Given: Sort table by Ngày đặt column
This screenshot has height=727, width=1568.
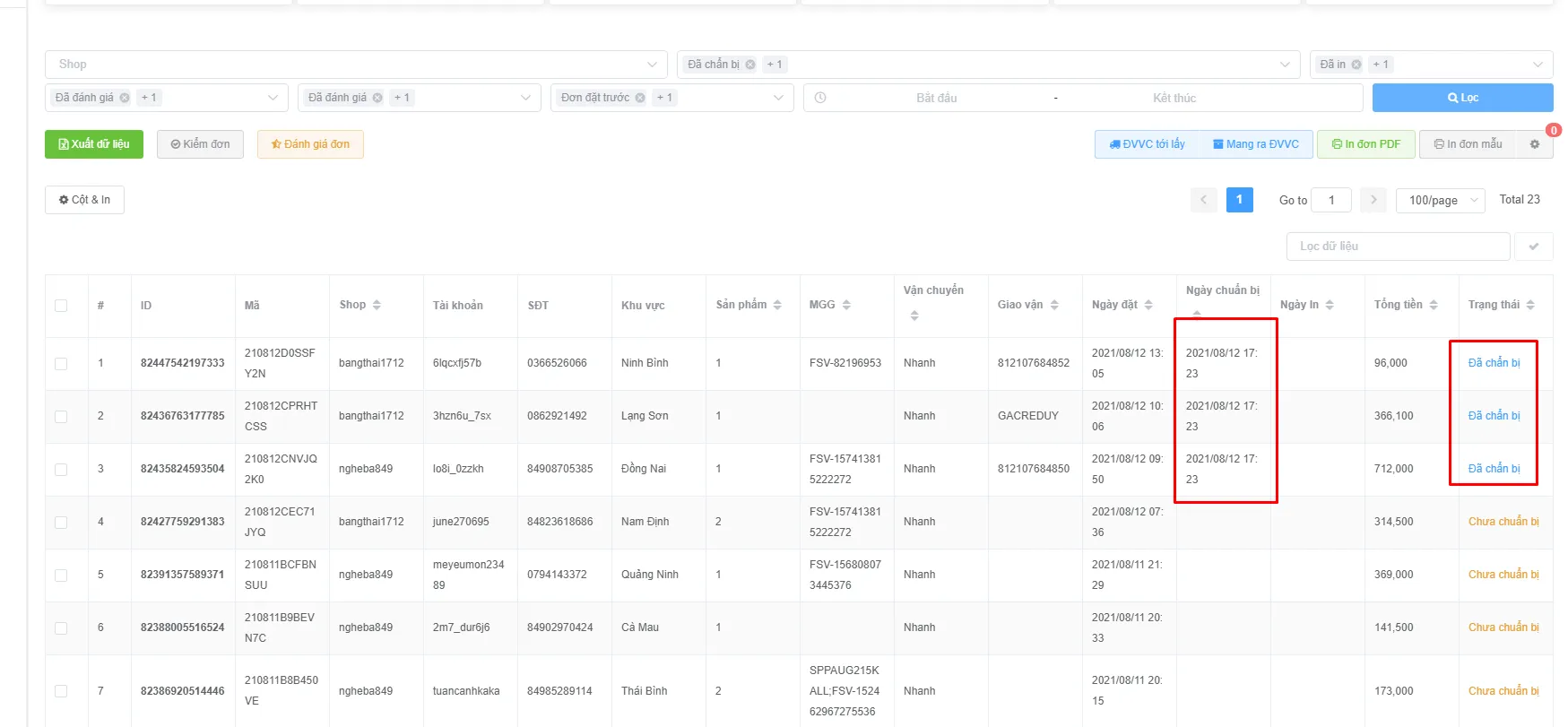Looking at the screenshot, I should click(x=1148, y=305).
